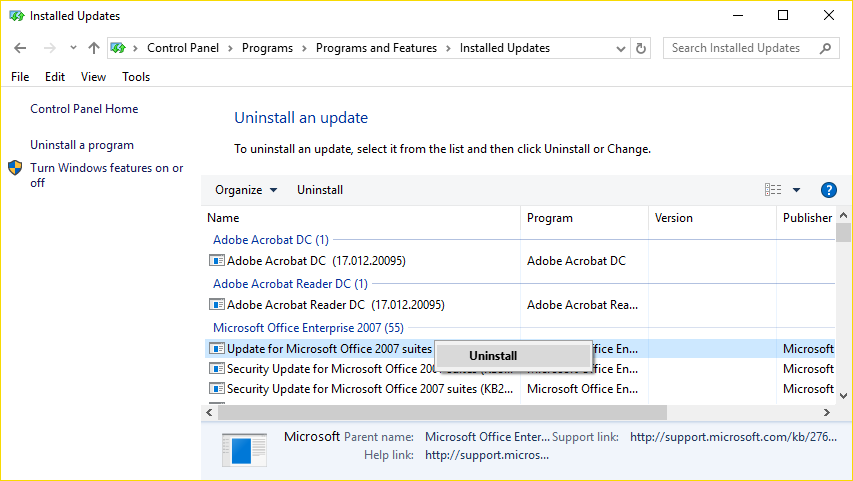Click the up-one-level arrow icon
The width and height of the screenshot is (853, 481).
click(x=93, y=48)
